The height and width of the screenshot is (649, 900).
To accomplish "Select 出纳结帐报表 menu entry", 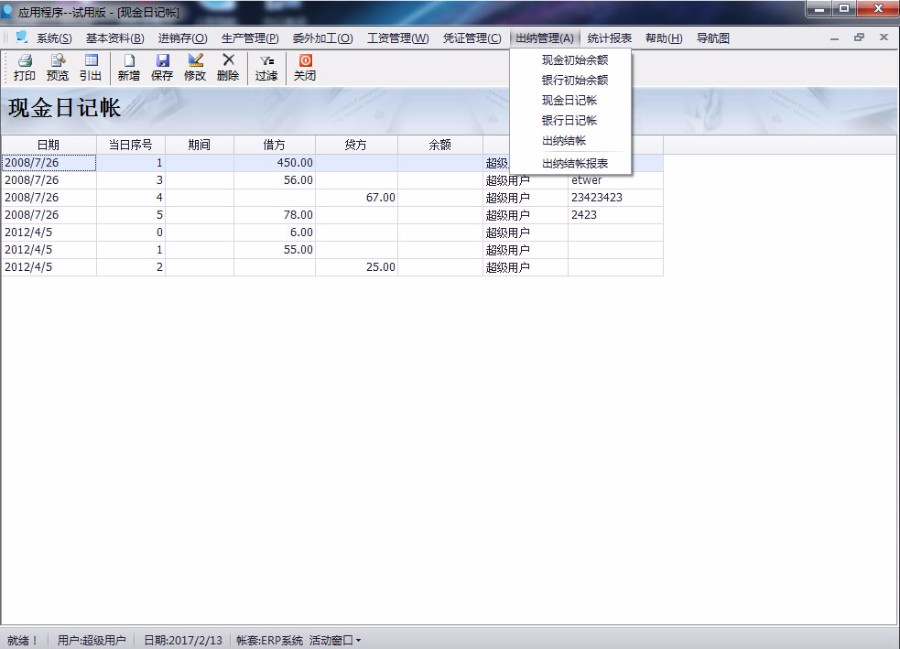I will (x=574, y=163).
